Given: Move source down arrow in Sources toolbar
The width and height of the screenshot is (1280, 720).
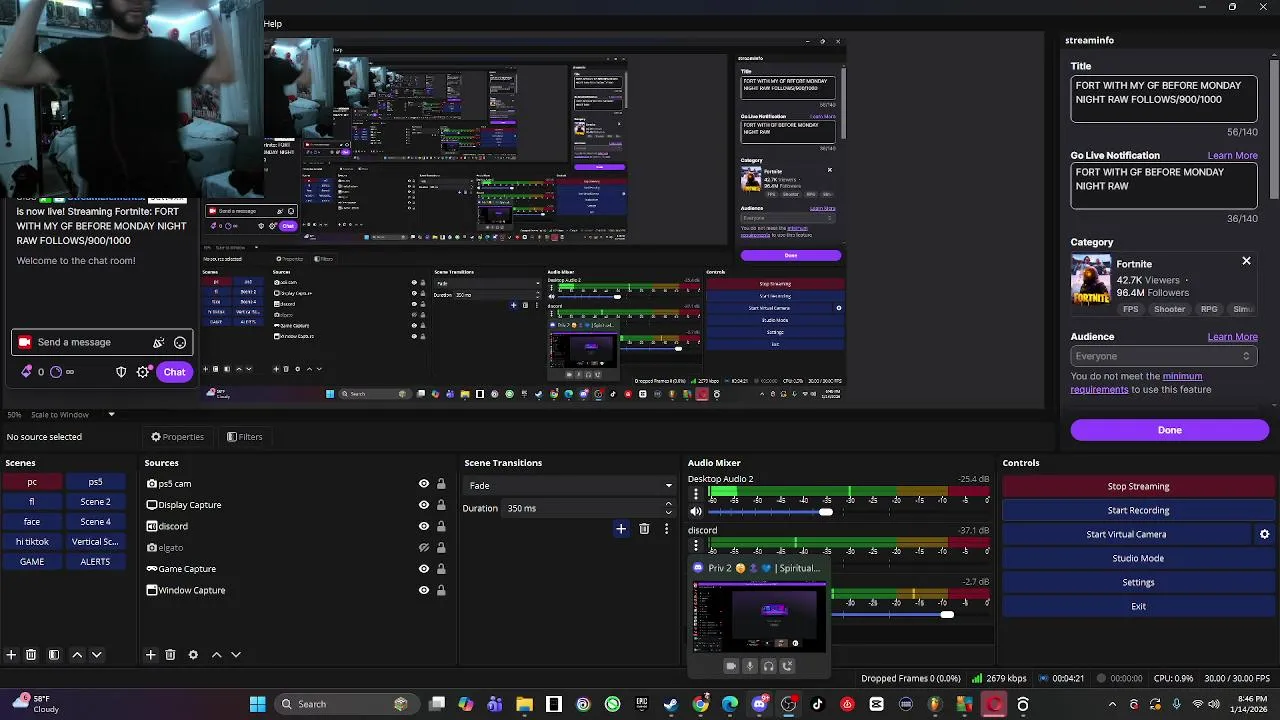Looking at the screenshot, I should pyautogui.click(x=236, y=655).
